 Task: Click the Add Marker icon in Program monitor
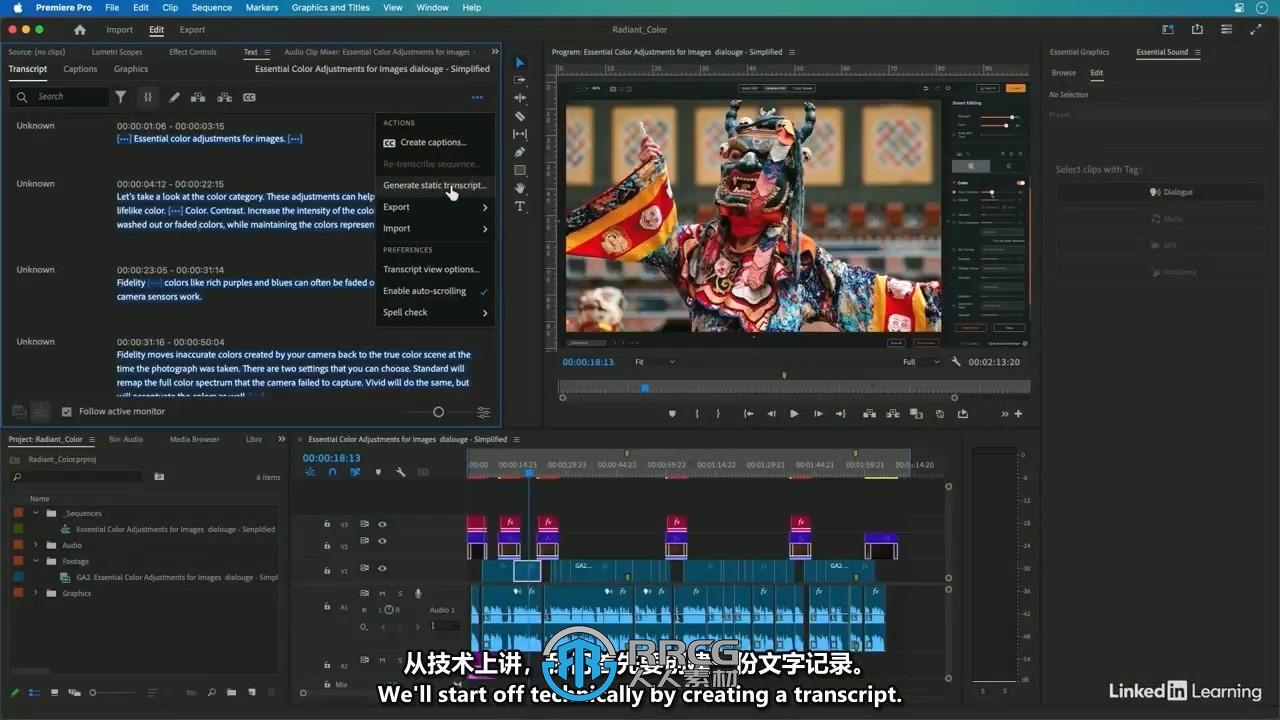672,414
